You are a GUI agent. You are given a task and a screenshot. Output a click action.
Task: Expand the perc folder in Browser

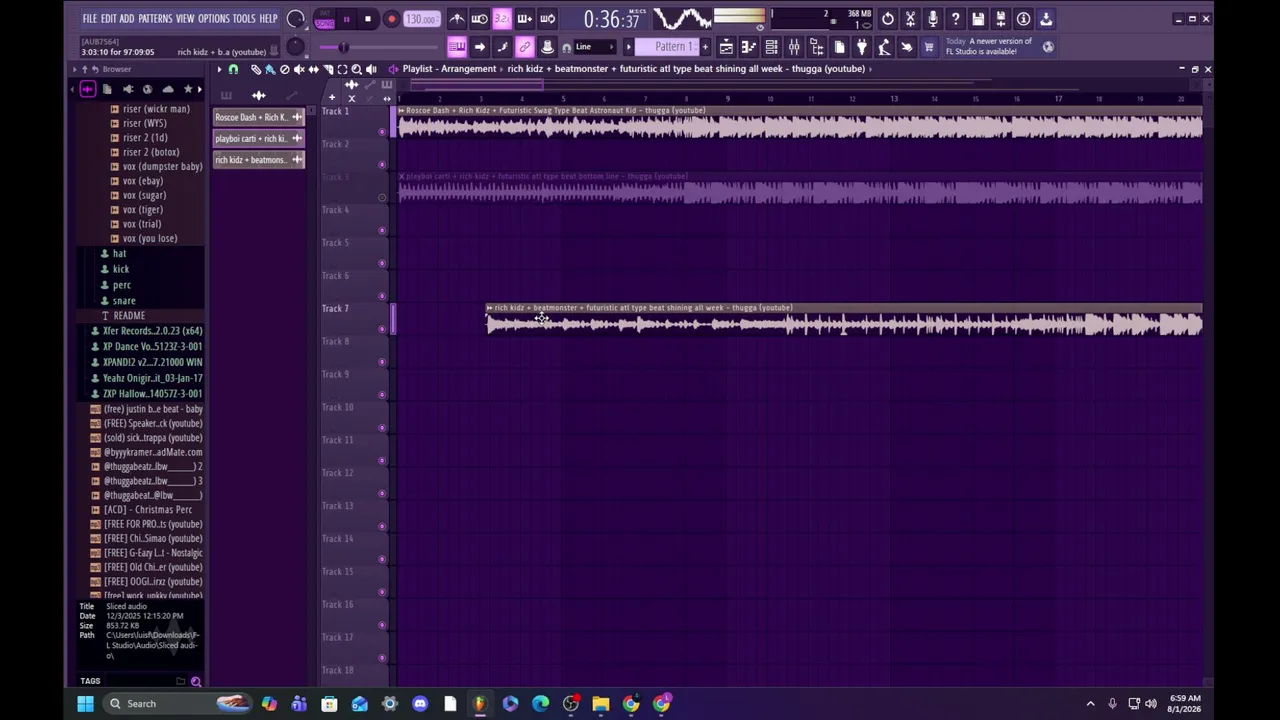pyautogui.click(x=121, y=285)
